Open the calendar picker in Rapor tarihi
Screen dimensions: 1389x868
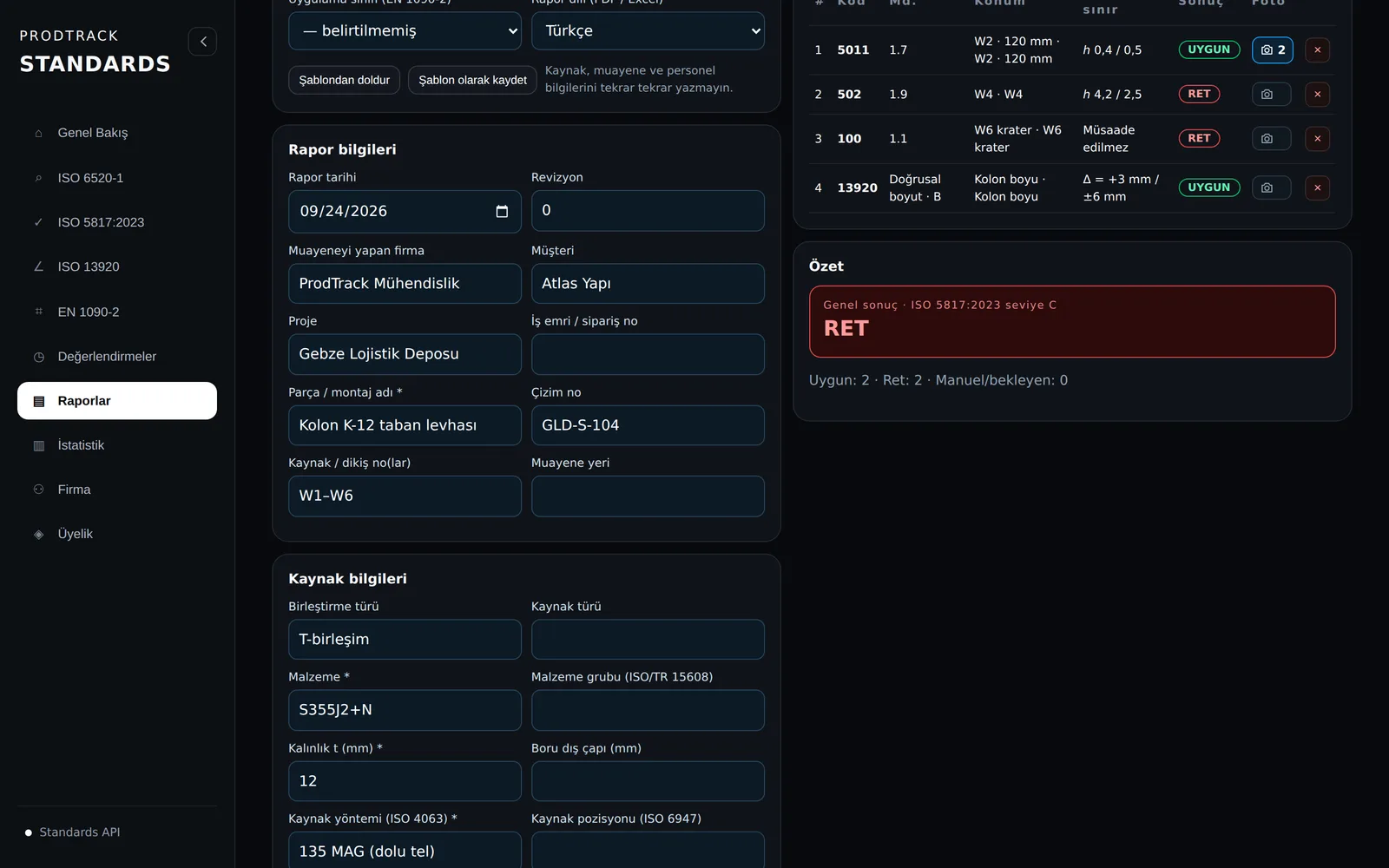502,212
